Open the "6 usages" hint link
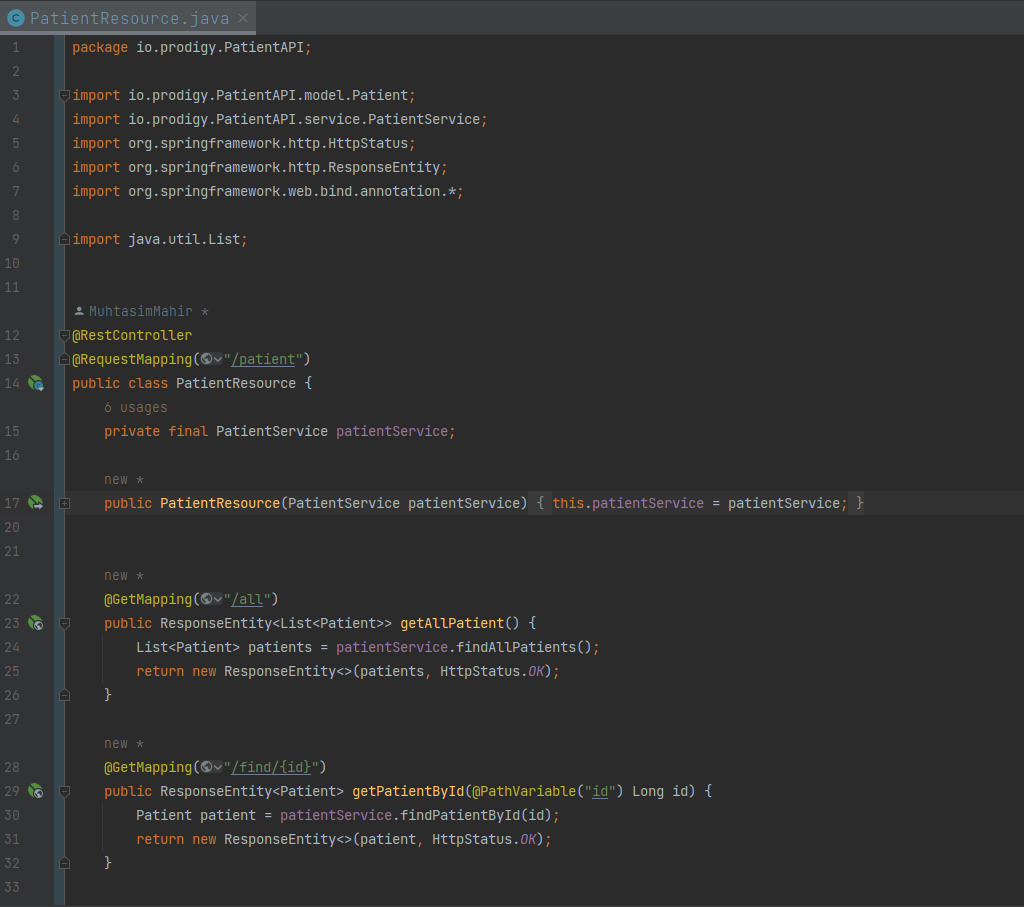This screenshot has height=907, width=1024. click(136, 407)
